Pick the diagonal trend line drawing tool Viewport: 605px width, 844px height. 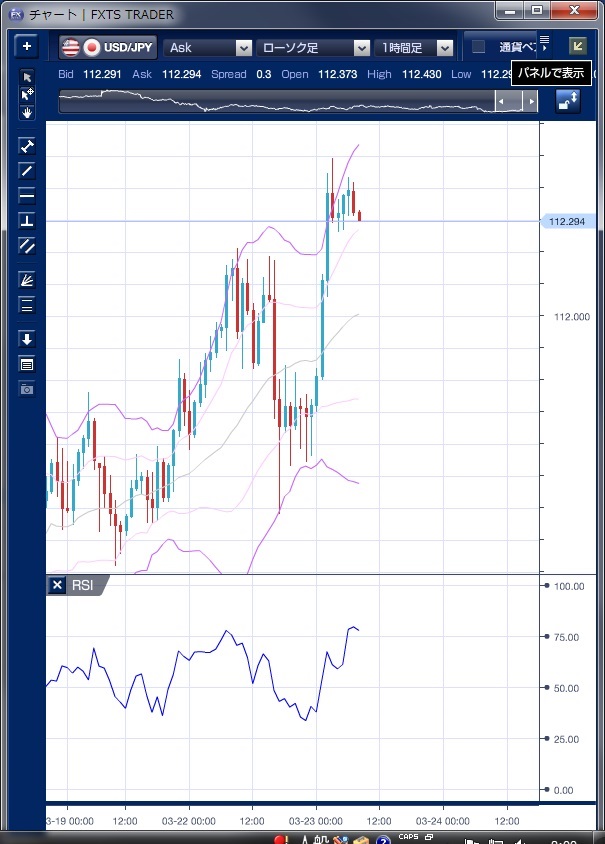coord(27,170)
